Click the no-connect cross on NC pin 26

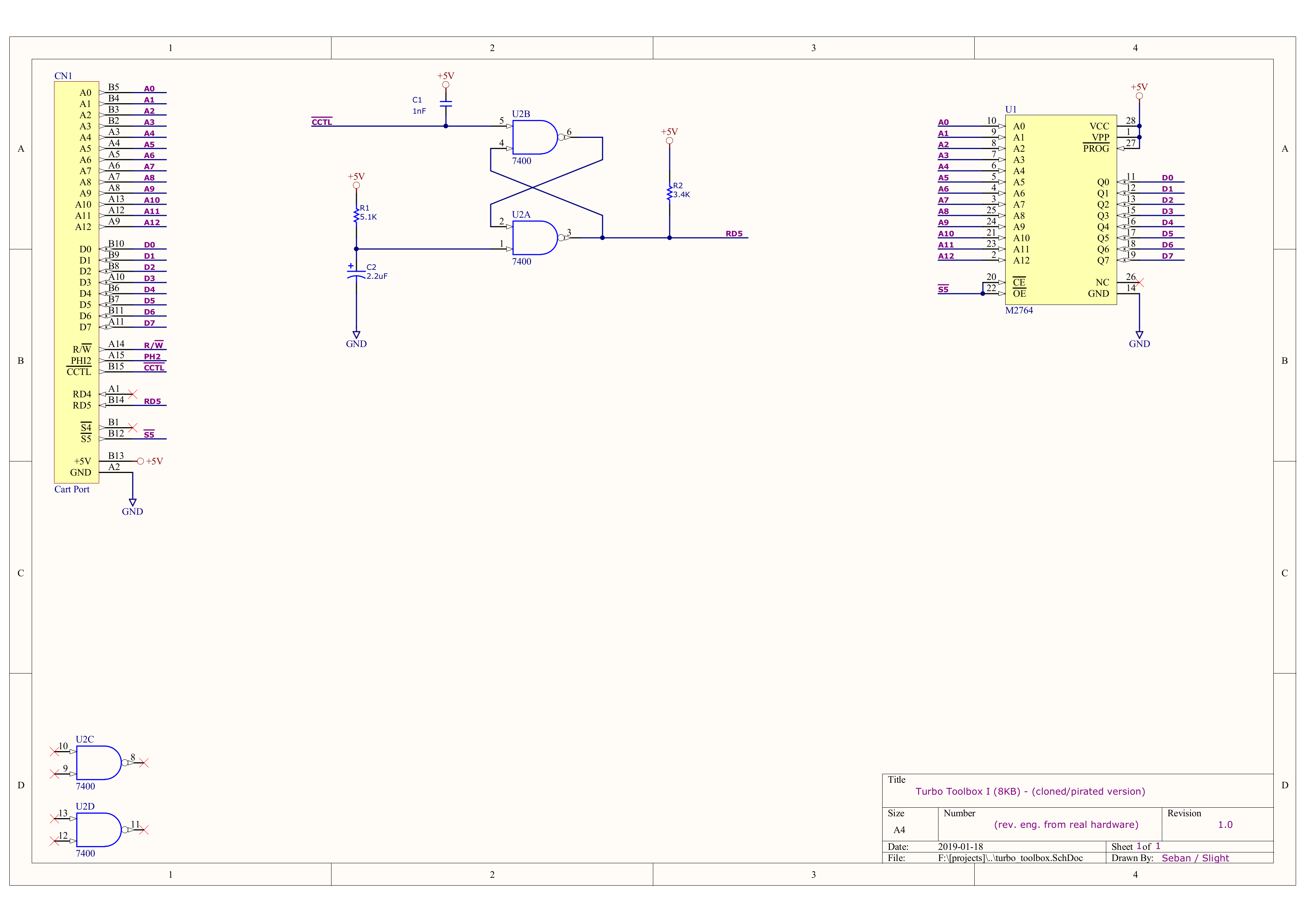[1139, 283]
